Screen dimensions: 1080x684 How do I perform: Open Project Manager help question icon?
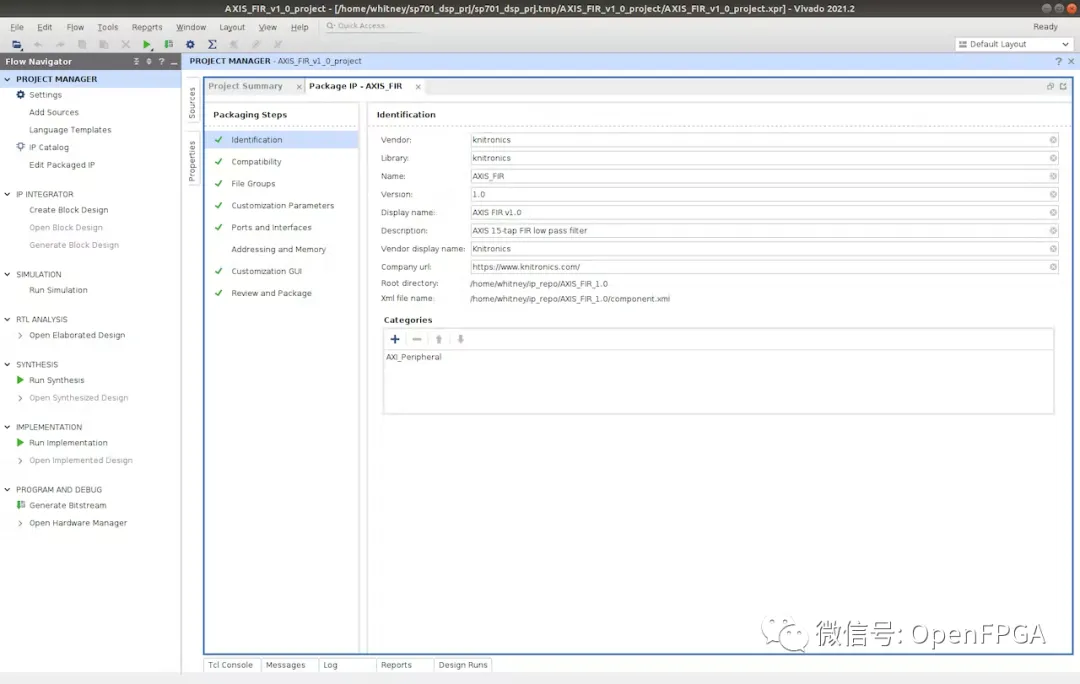[1058, 61]
